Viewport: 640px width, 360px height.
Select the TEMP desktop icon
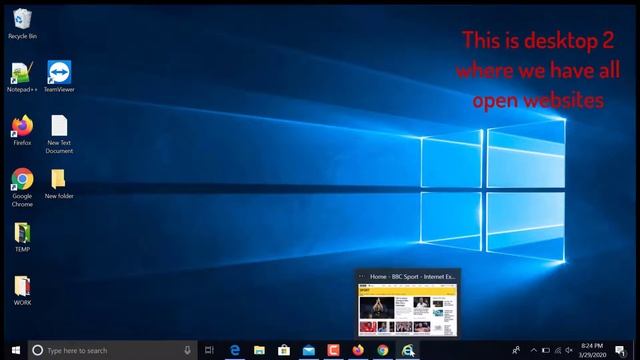(22, 237)
